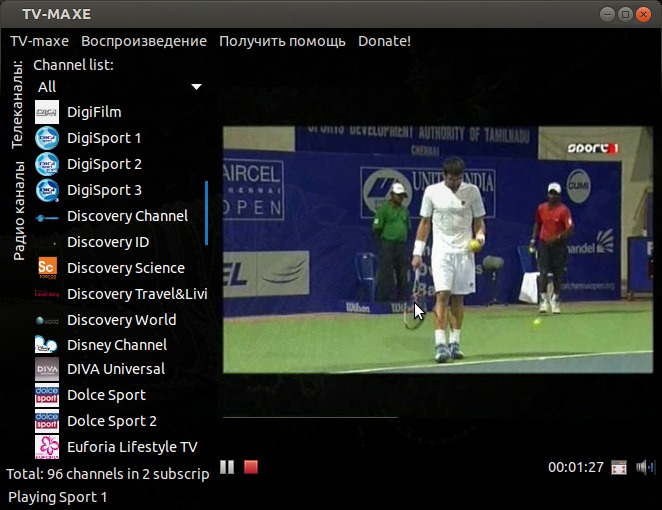
Task: Select Dolce Sport 2 channel name
Action: pyautogui.click(x=112, y=421)
